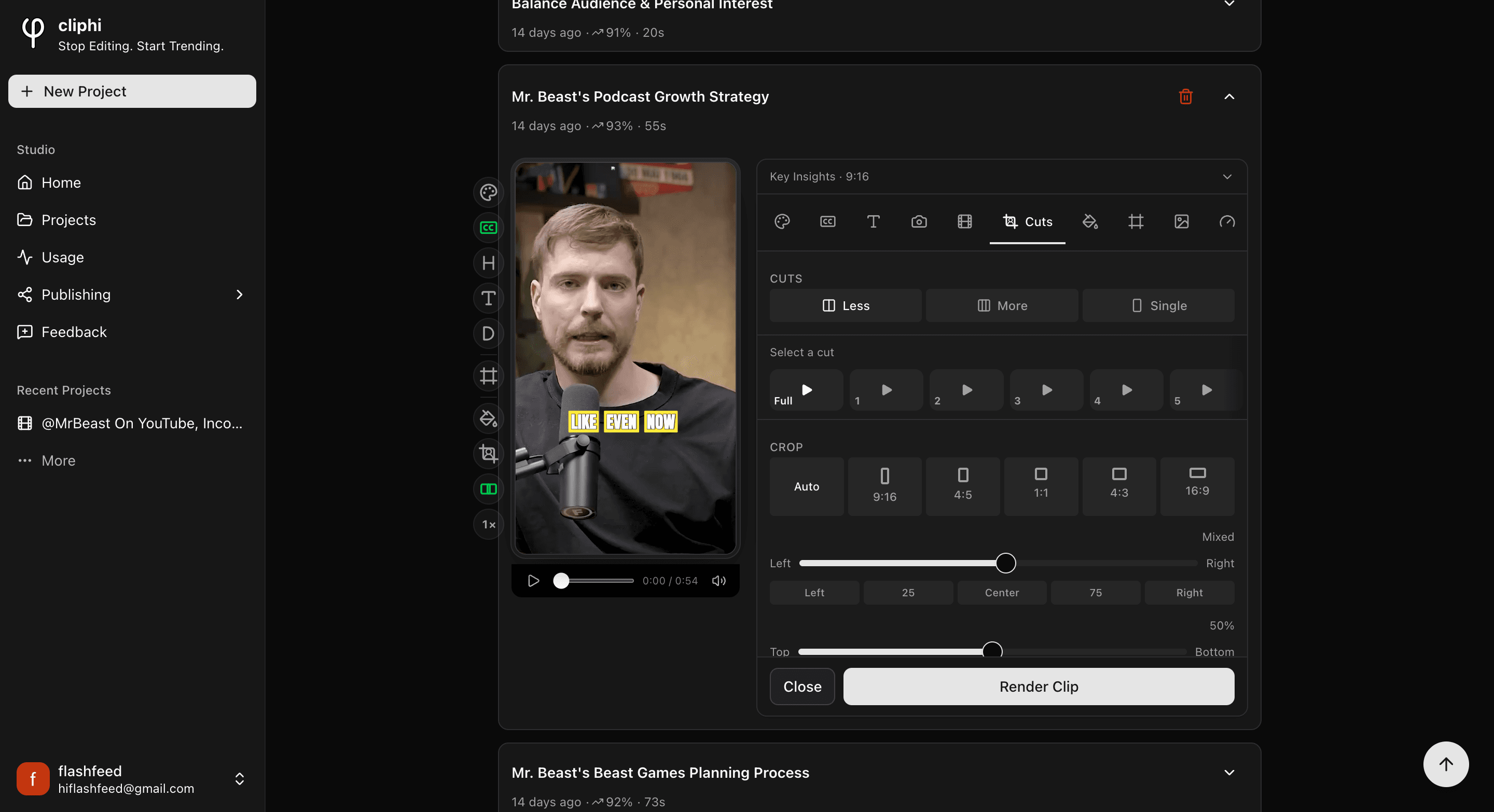The width and height of the screenshot is (1494, 812).
Task: Open the image tab in editor panel
Action: tap(1181, 221)
